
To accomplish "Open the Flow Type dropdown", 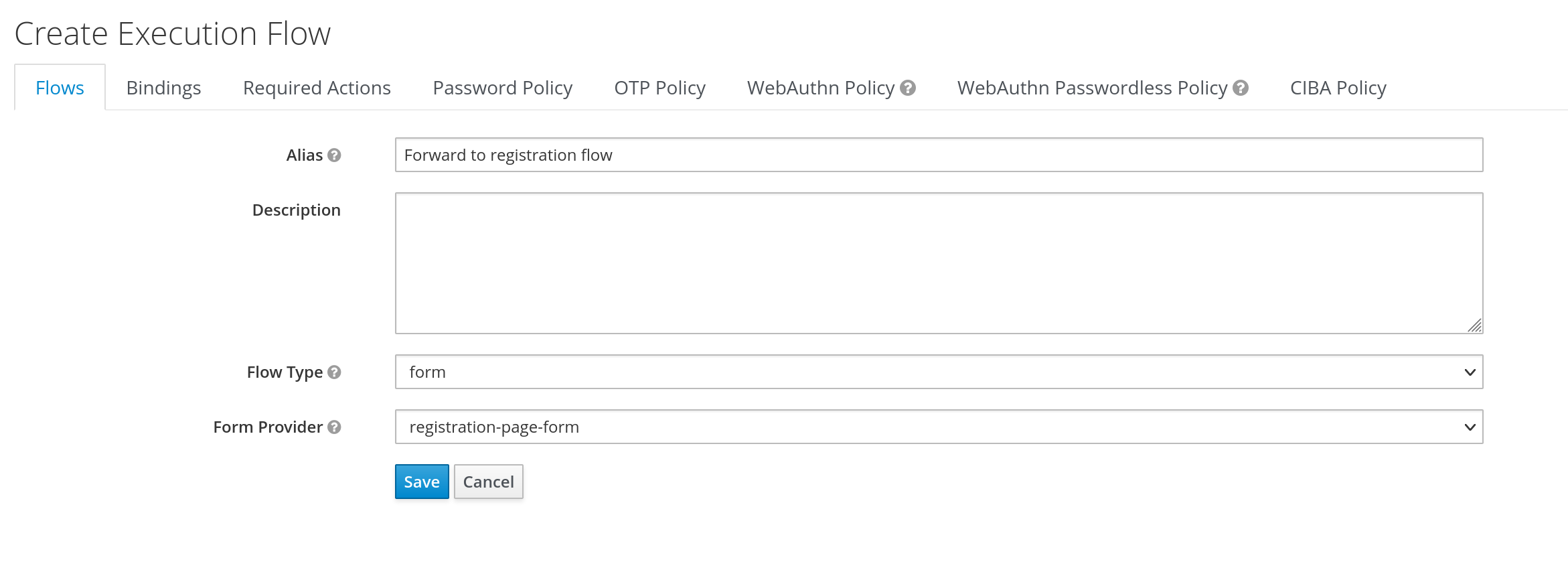I will pyautogui.click(x=937, y=372).
